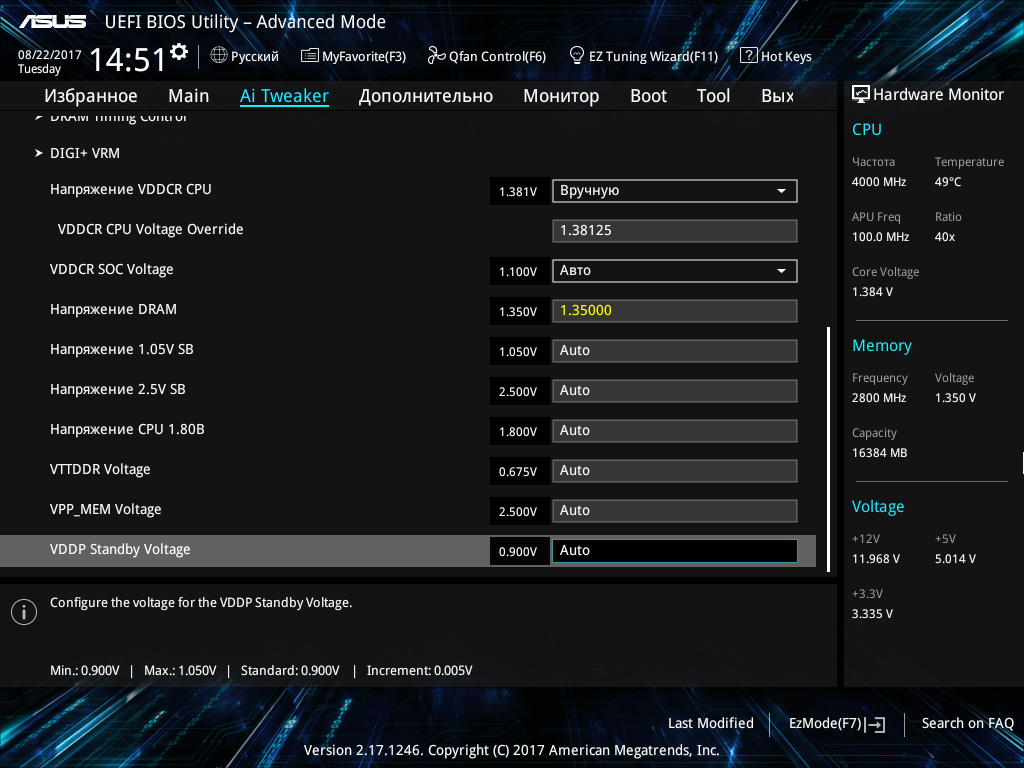Click the 5.014 V reading
Viewport: 1024px width, 768px height.
(955, 559)
